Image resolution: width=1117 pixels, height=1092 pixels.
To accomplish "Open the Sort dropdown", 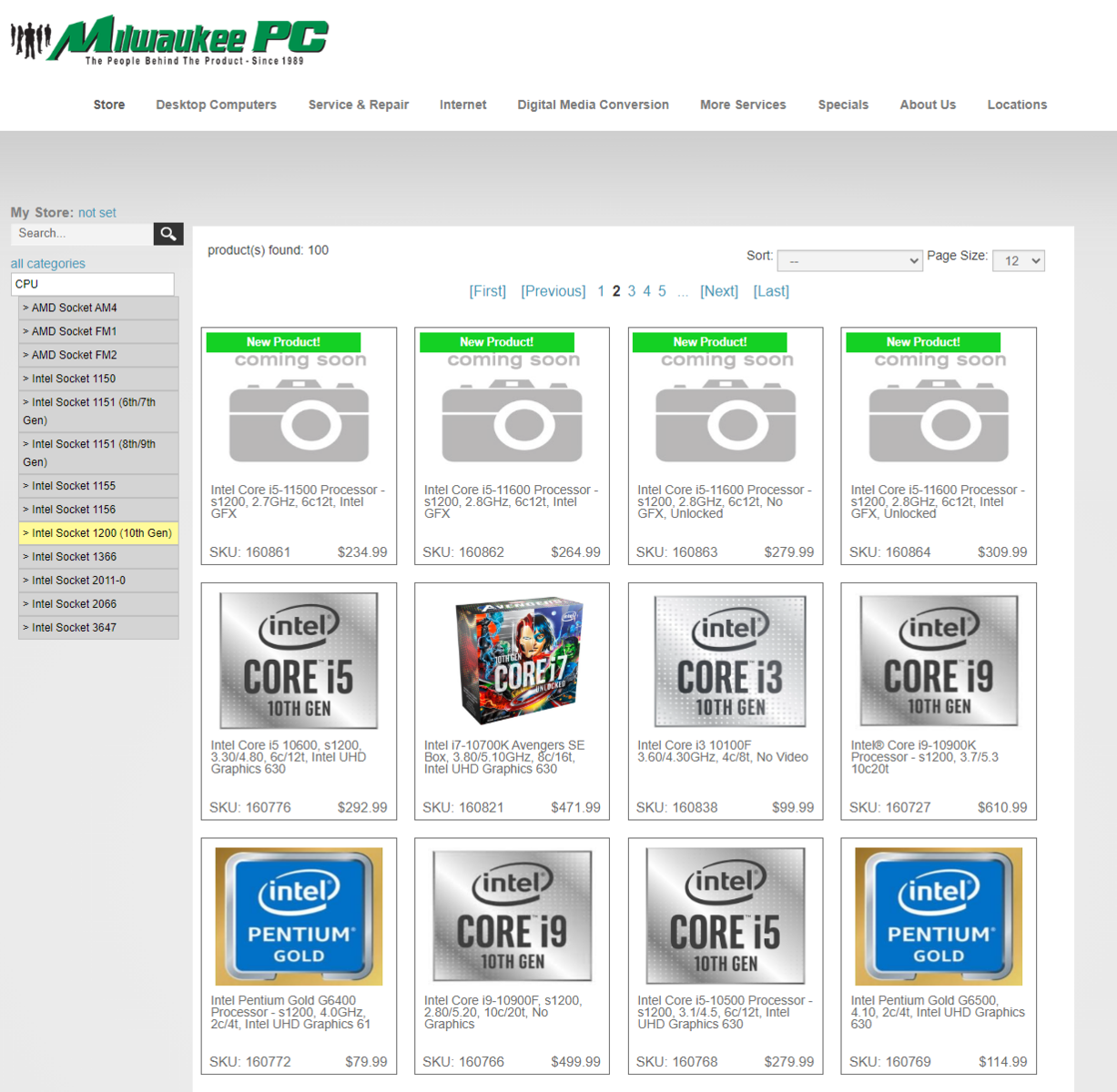I will coord(849,261).
